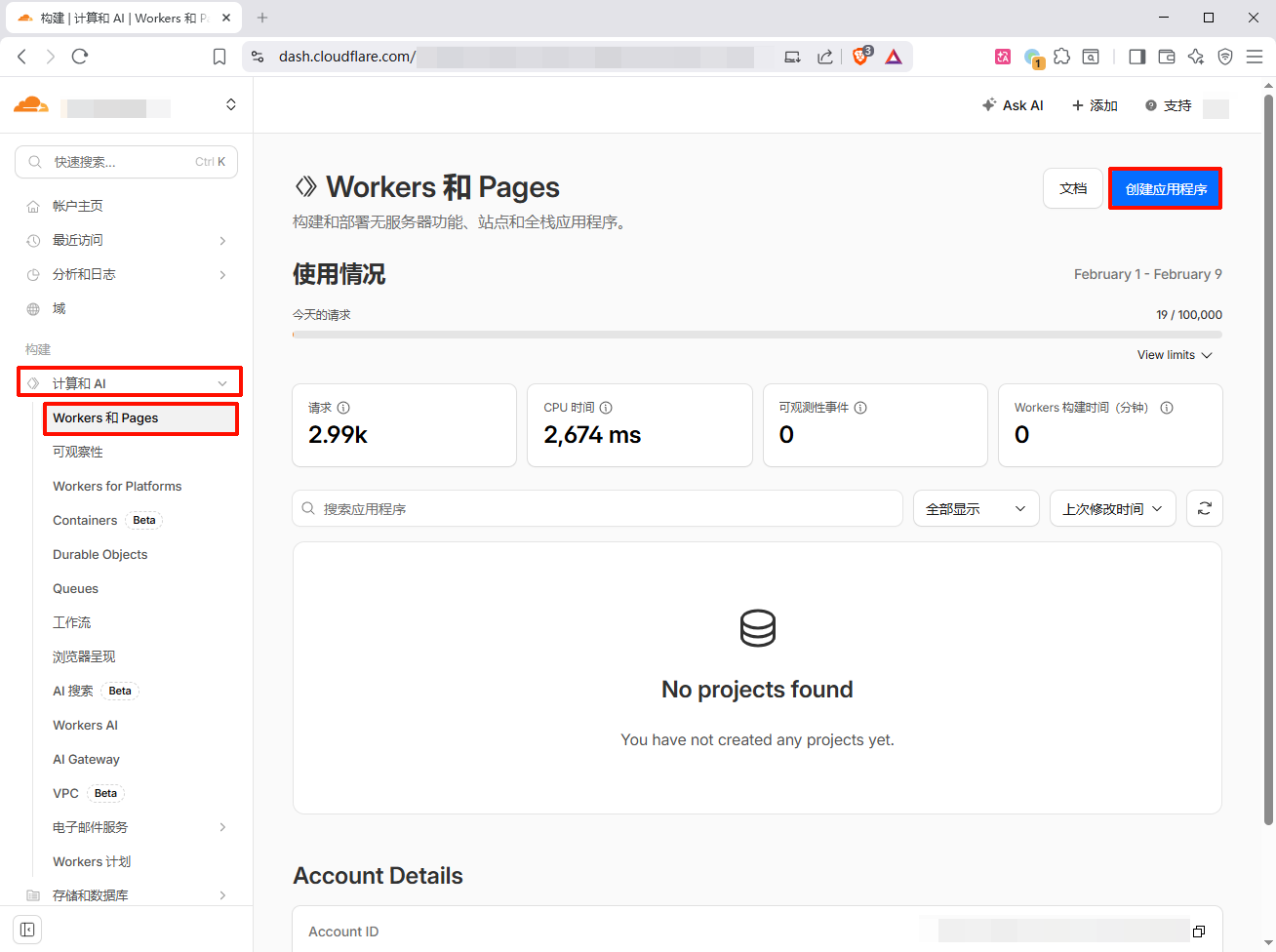This screenshot has width=1276, height=952.
Task: Expand 存储和数据库 section arrow
Action: pyautogui.click(x=222, y=895)
